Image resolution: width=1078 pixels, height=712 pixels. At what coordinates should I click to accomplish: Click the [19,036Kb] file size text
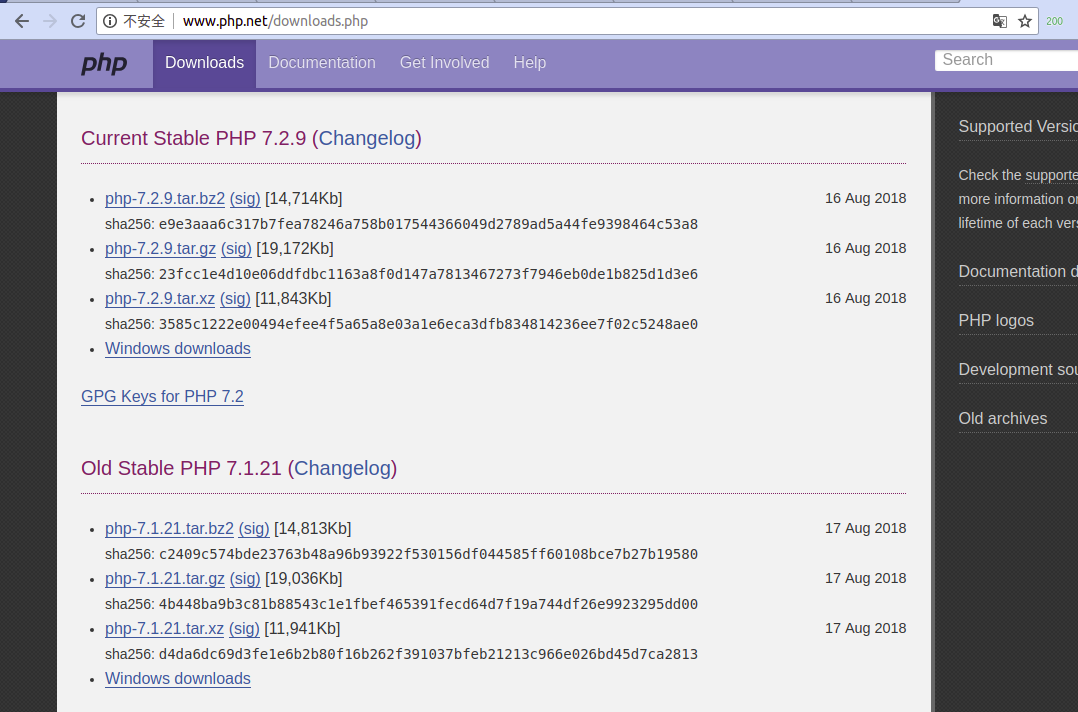tap(303, 579)
